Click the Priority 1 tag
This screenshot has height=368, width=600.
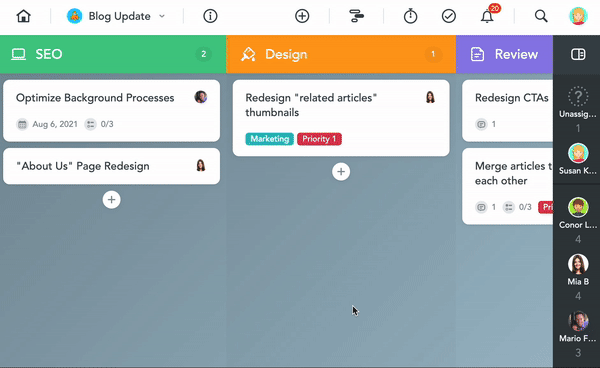[x=319, y=139]
